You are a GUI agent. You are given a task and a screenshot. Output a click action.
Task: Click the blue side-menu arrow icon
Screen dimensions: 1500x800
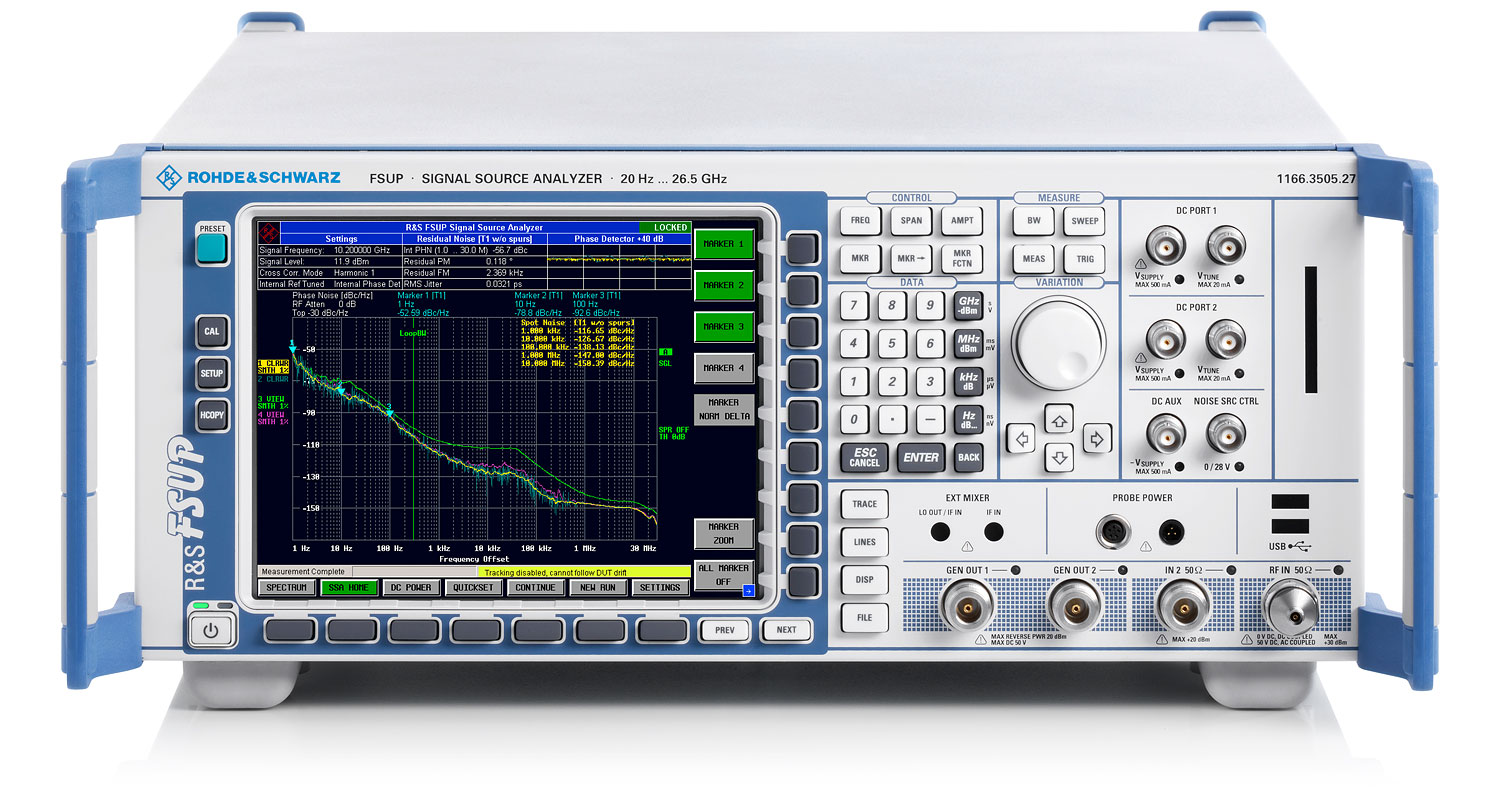point(747,592)
